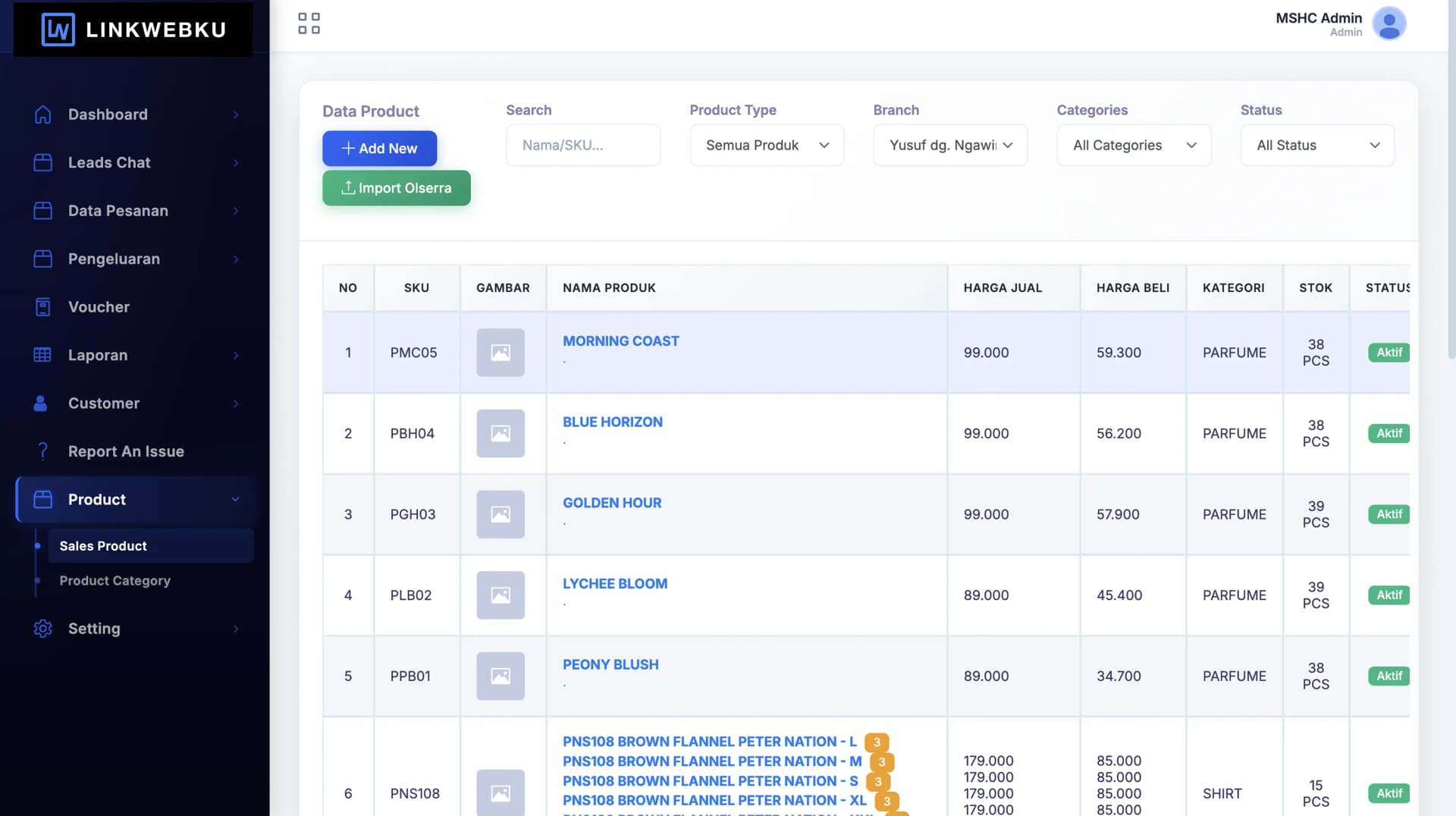Expand the Customer menu chevron
Viewport: 1456px width, 816px height.
(236, 403)
